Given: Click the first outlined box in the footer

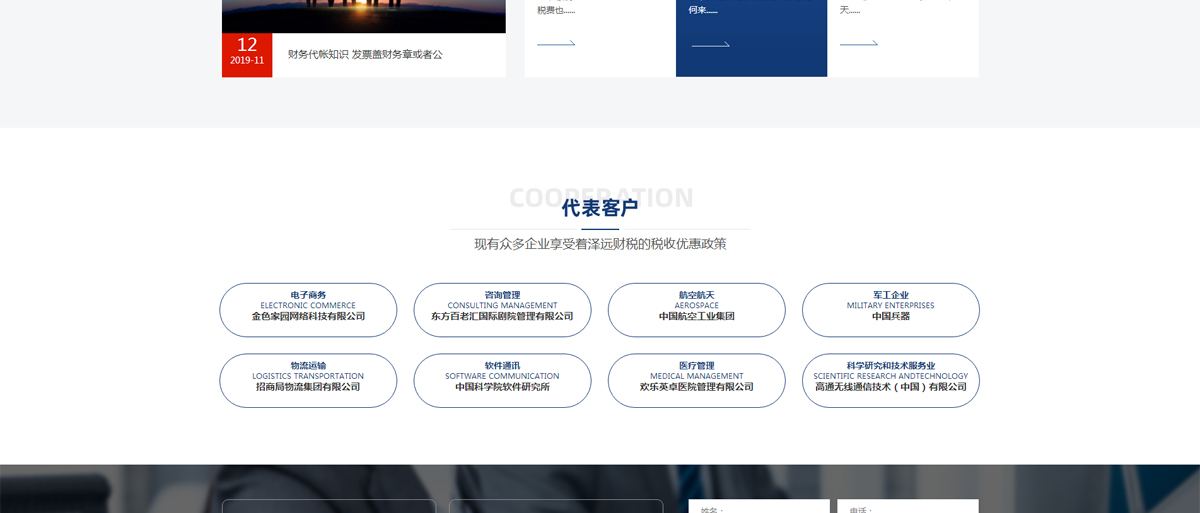Looking at the screenshot, I should tap(328, 506).
